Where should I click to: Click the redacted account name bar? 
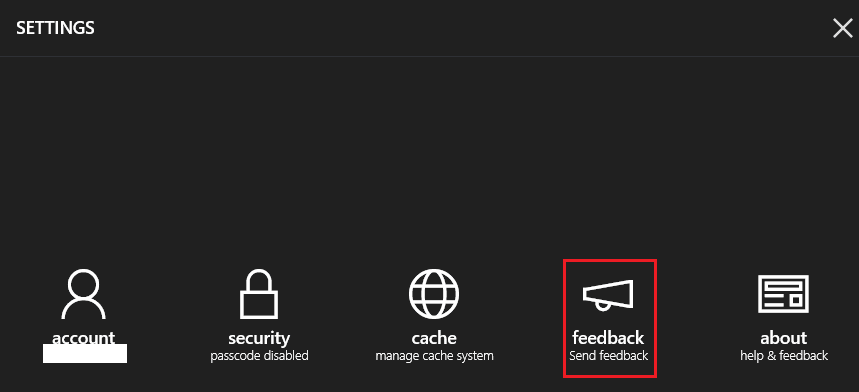pyautogui.click(x=85, y=354)
